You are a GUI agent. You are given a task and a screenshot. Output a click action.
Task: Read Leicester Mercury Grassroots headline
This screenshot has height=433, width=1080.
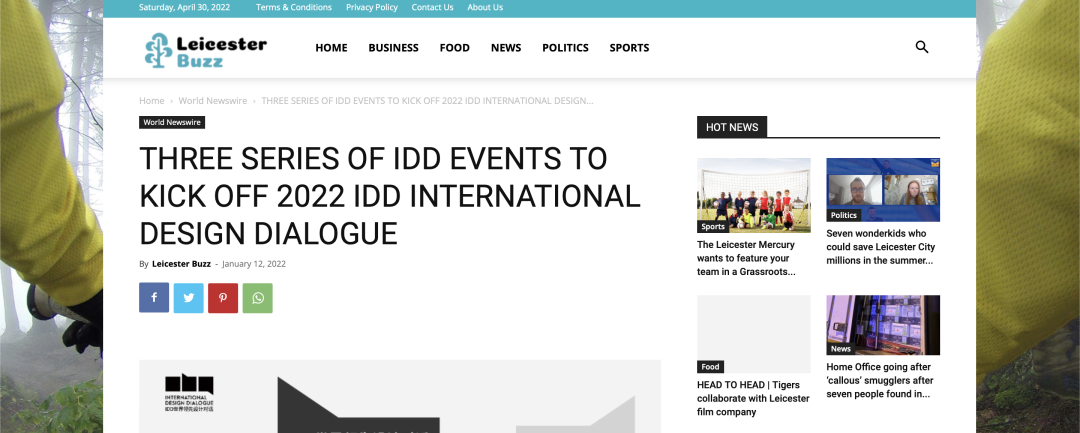747,258
